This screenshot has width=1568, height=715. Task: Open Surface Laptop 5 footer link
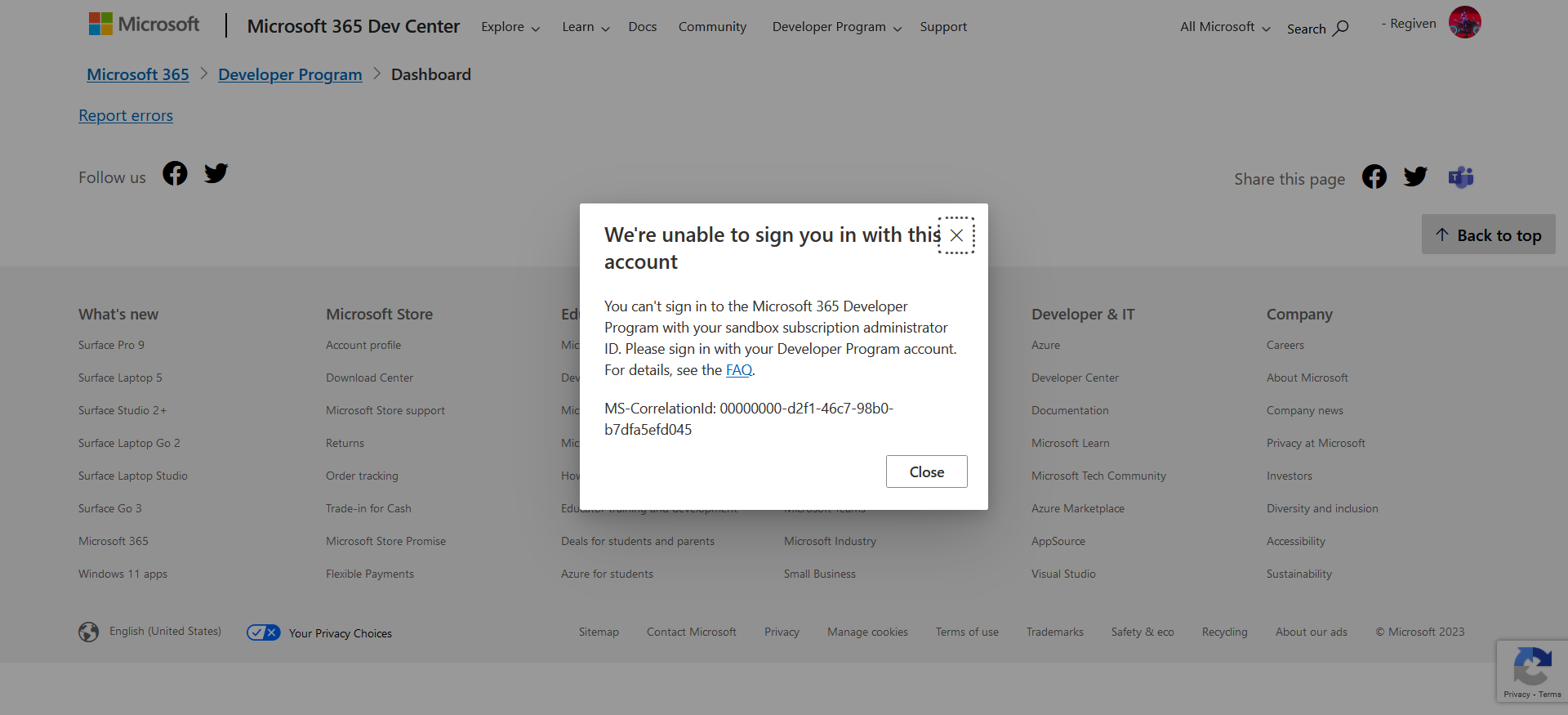[x=120, y=378]
